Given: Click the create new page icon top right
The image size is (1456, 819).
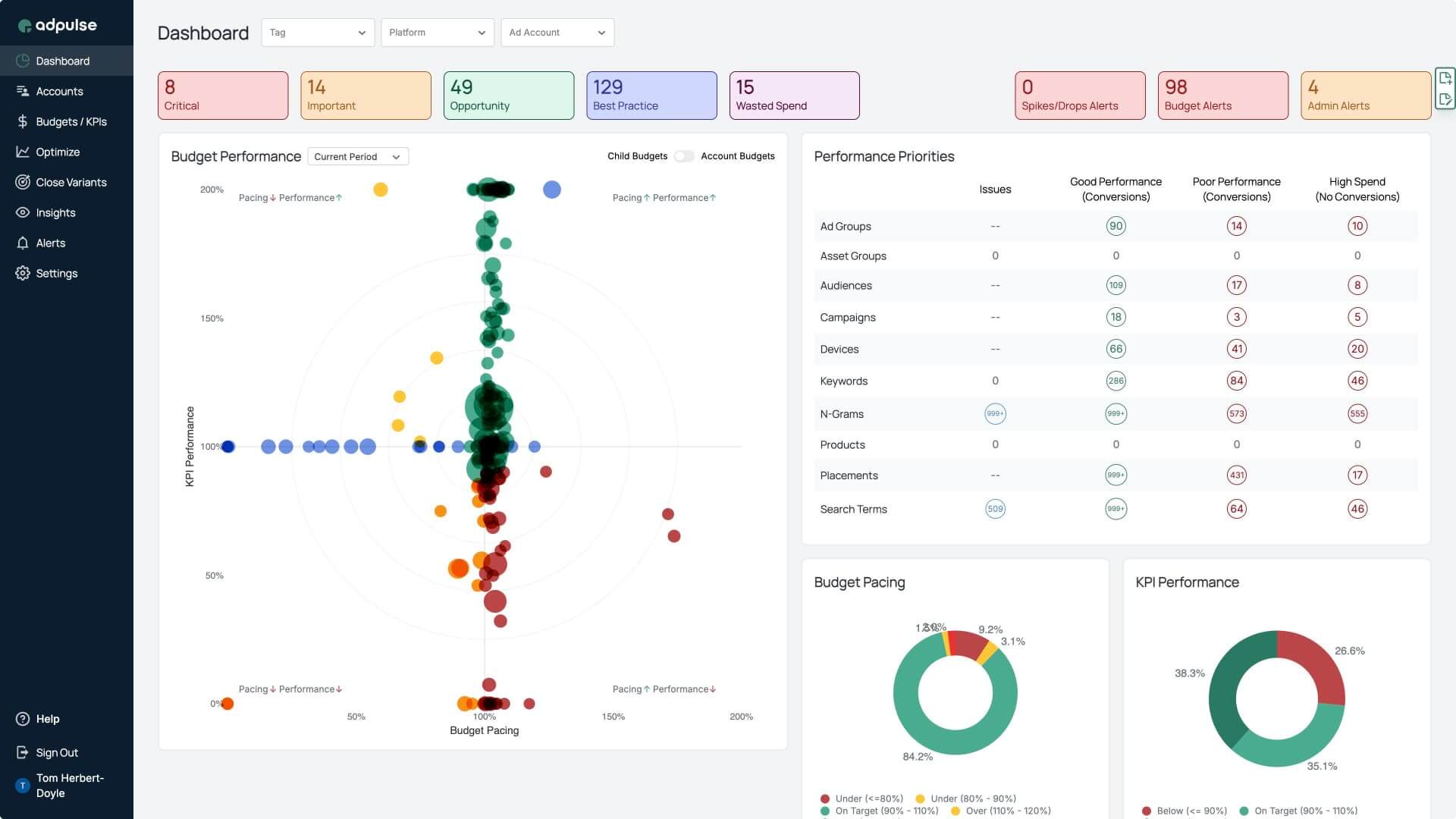Looking at the screenshot, I should pyautogui.click(x=1445, y=77).
